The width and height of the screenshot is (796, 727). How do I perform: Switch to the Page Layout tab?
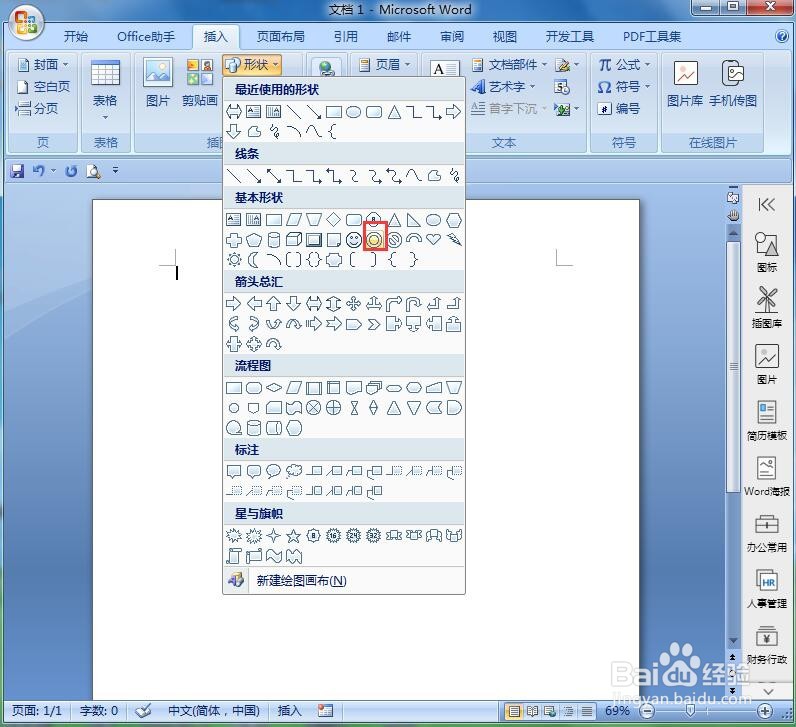[281, 37]
